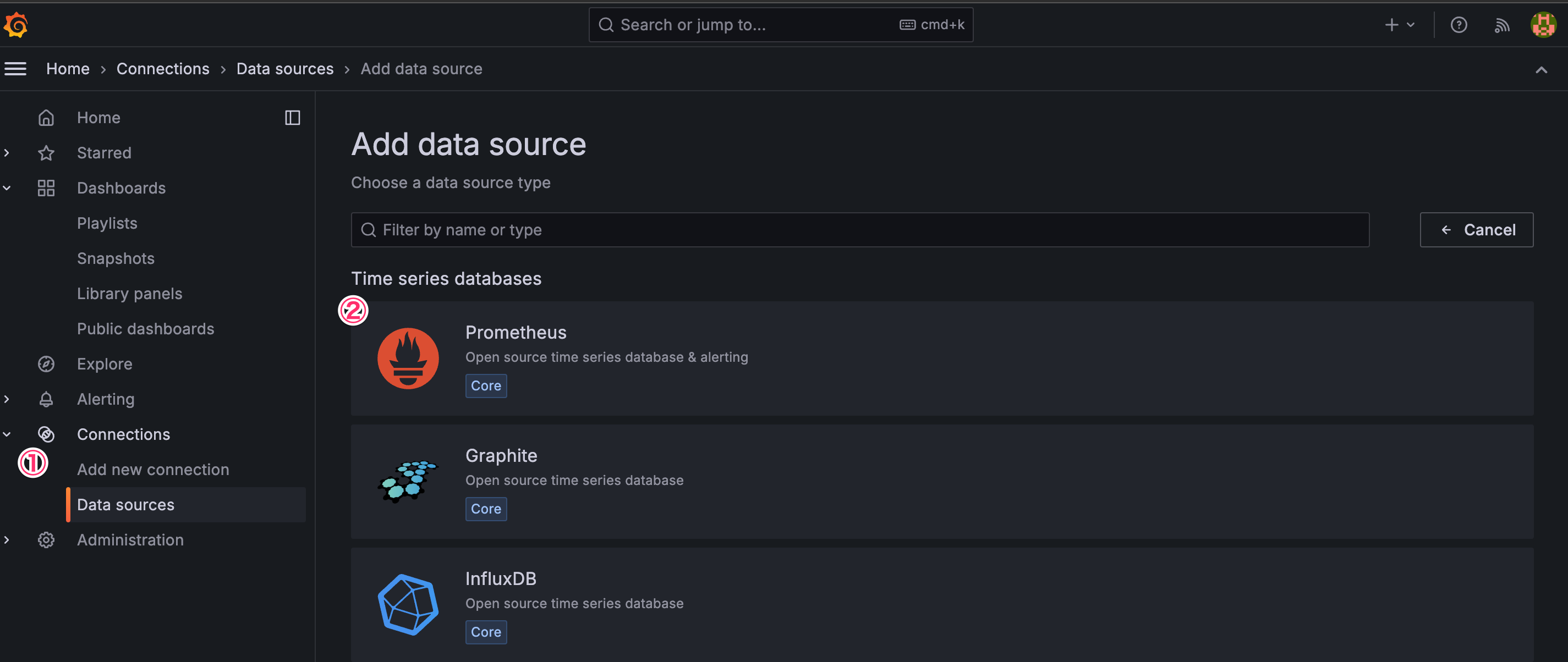
Task: Collapse the top search bar chevron
Action: click(x=1540, y=69)
